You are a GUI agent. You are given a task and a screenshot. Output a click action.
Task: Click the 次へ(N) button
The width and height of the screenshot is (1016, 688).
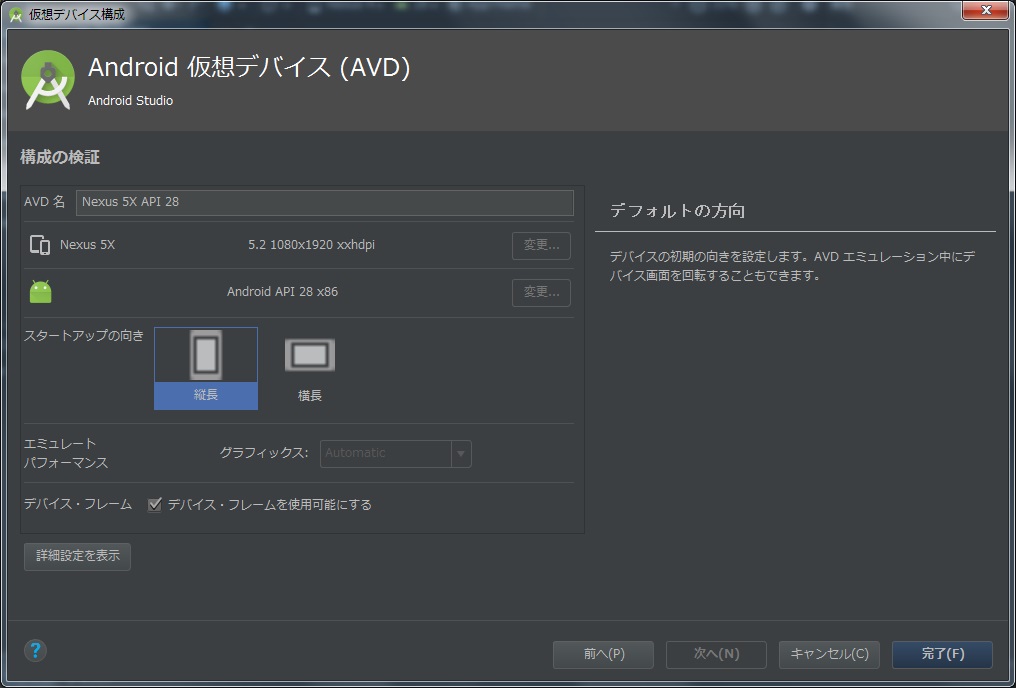click(x=716, y=654)
